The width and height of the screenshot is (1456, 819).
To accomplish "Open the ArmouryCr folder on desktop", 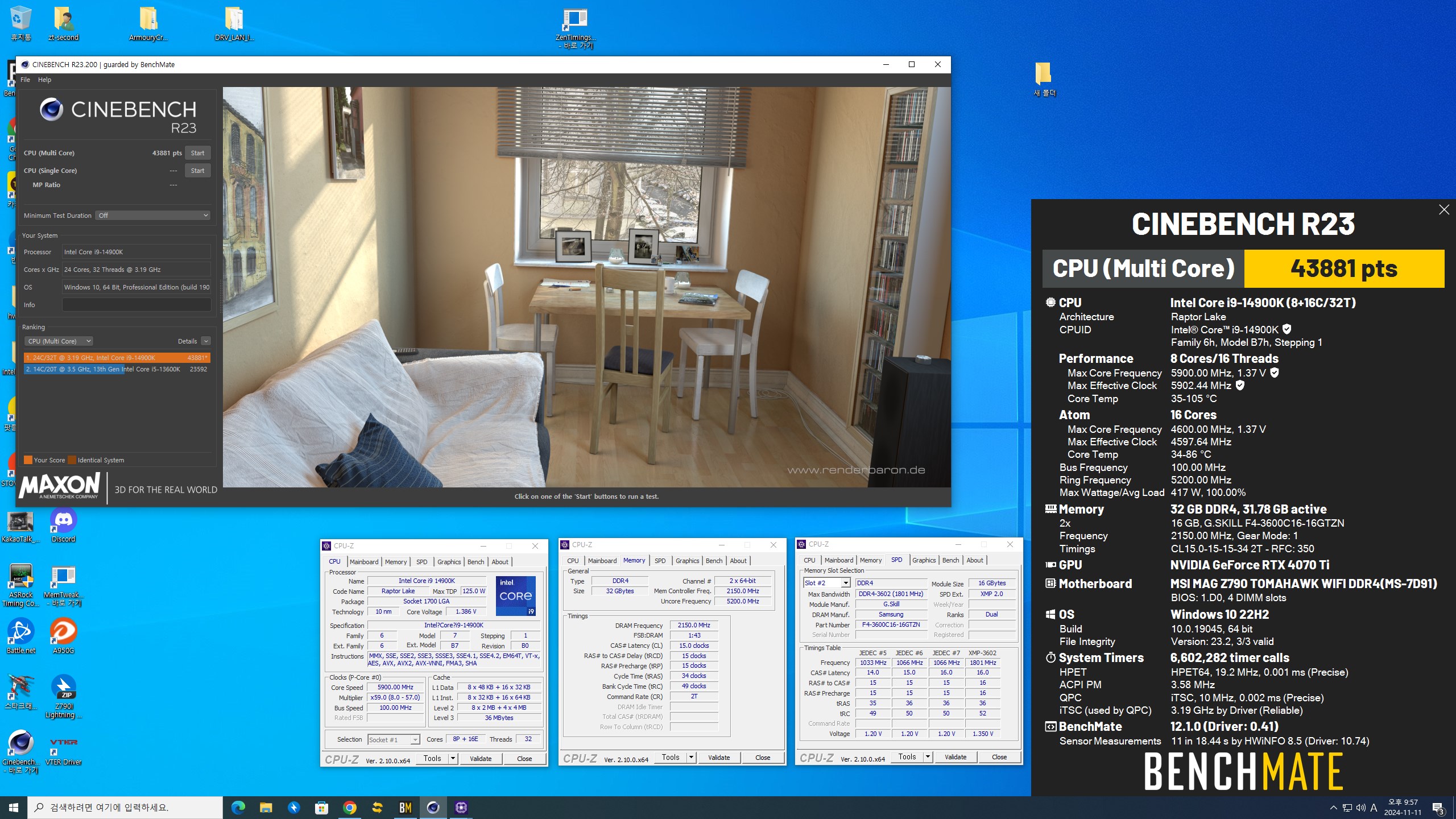I will (x=148, y=23).
